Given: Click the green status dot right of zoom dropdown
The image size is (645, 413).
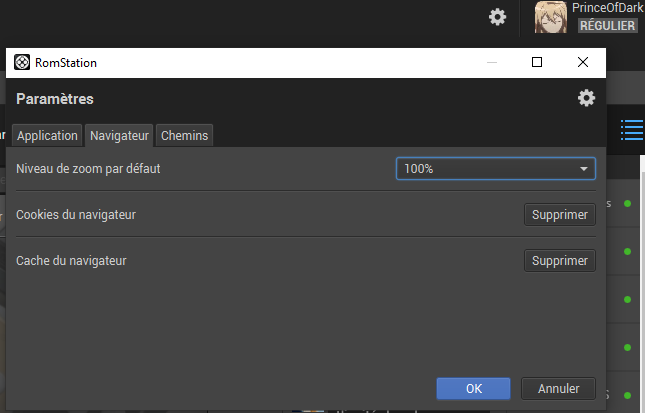Looking at the screenshot, I should coord(627,204).
